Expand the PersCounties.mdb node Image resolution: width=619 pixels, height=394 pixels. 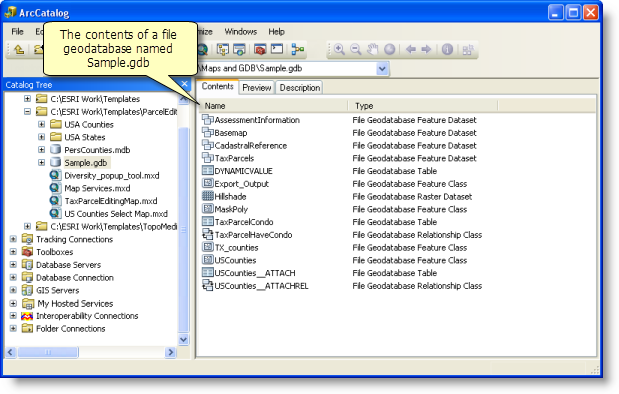pyautogui.click(x=41, y=150)
